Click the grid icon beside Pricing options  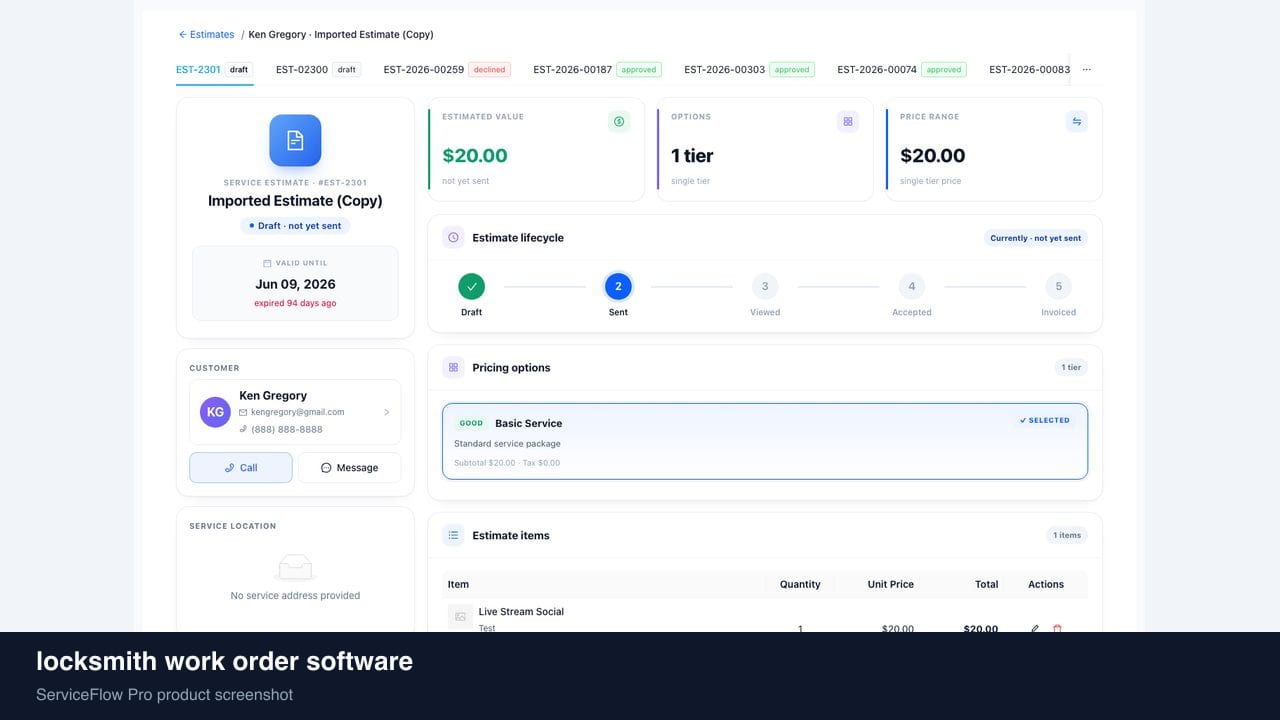453,368
